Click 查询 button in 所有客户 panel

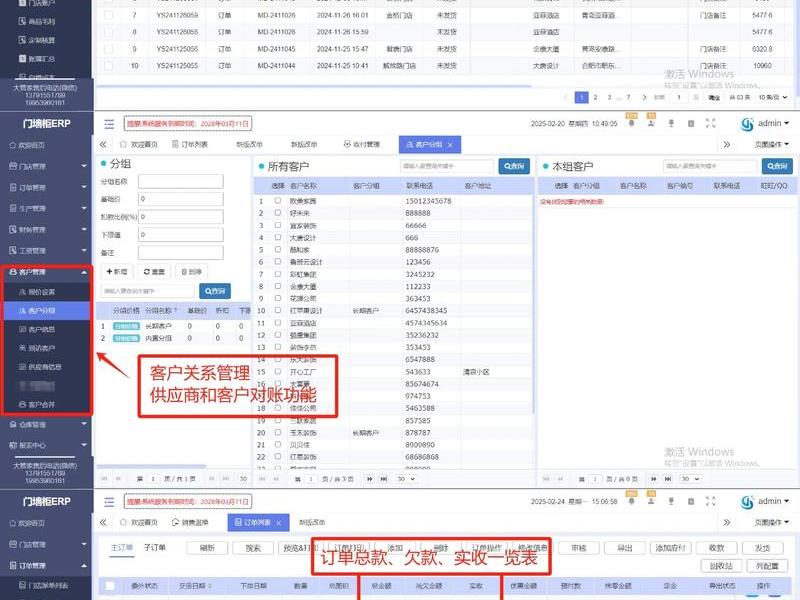coord(514,166)
